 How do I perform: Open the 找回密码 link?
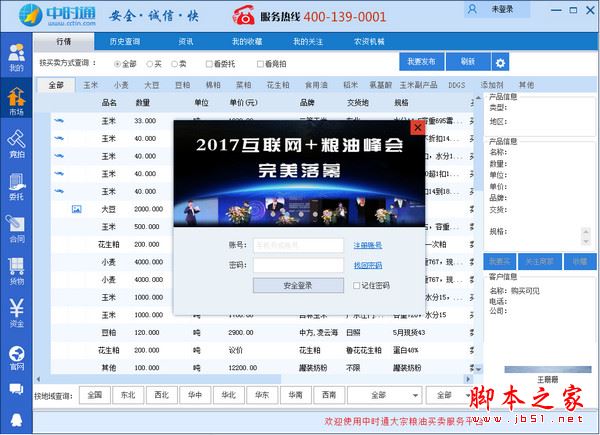(368, 265)
